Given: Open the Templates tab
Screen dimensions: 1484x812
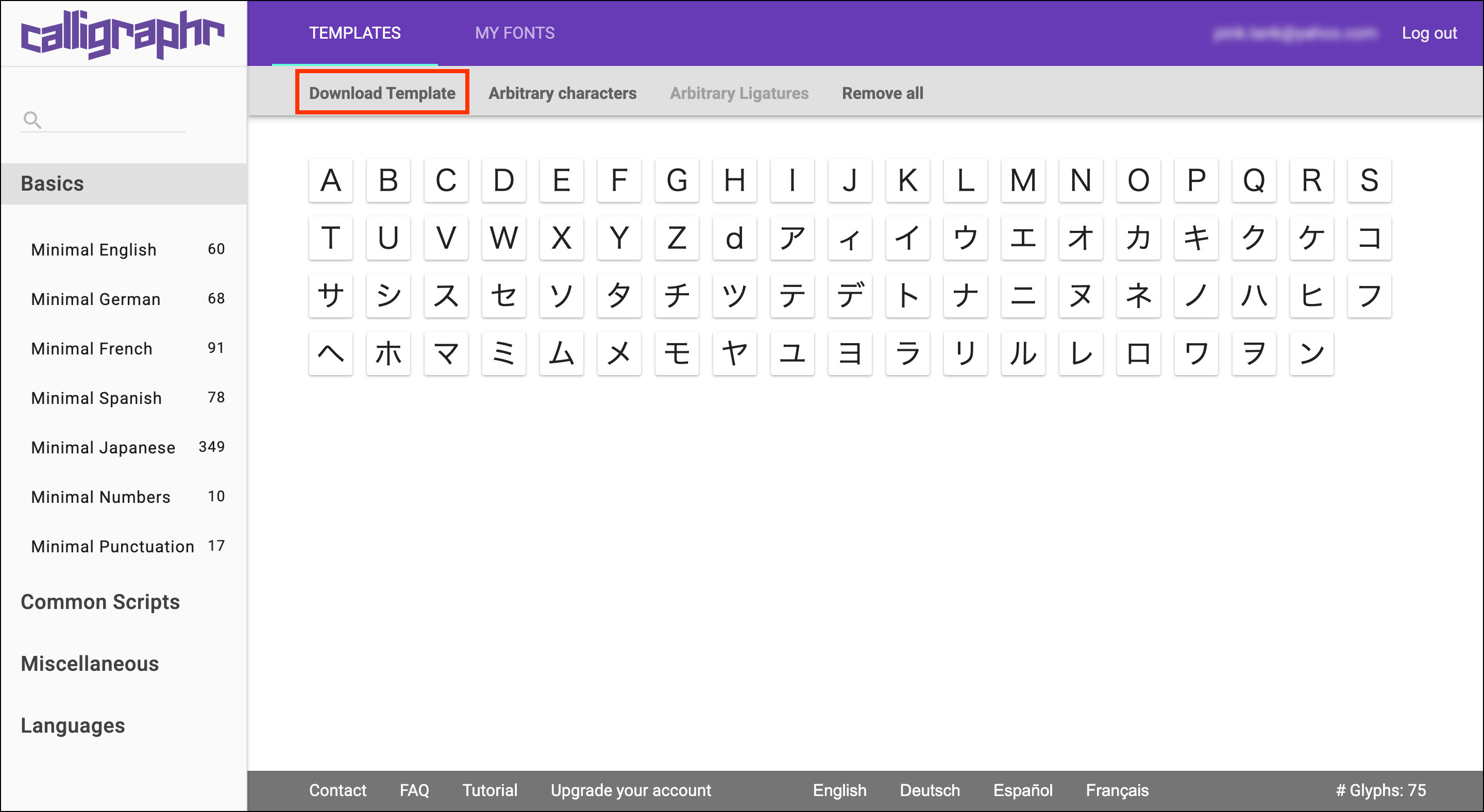Looking at the screenshot, I should 355,33.
